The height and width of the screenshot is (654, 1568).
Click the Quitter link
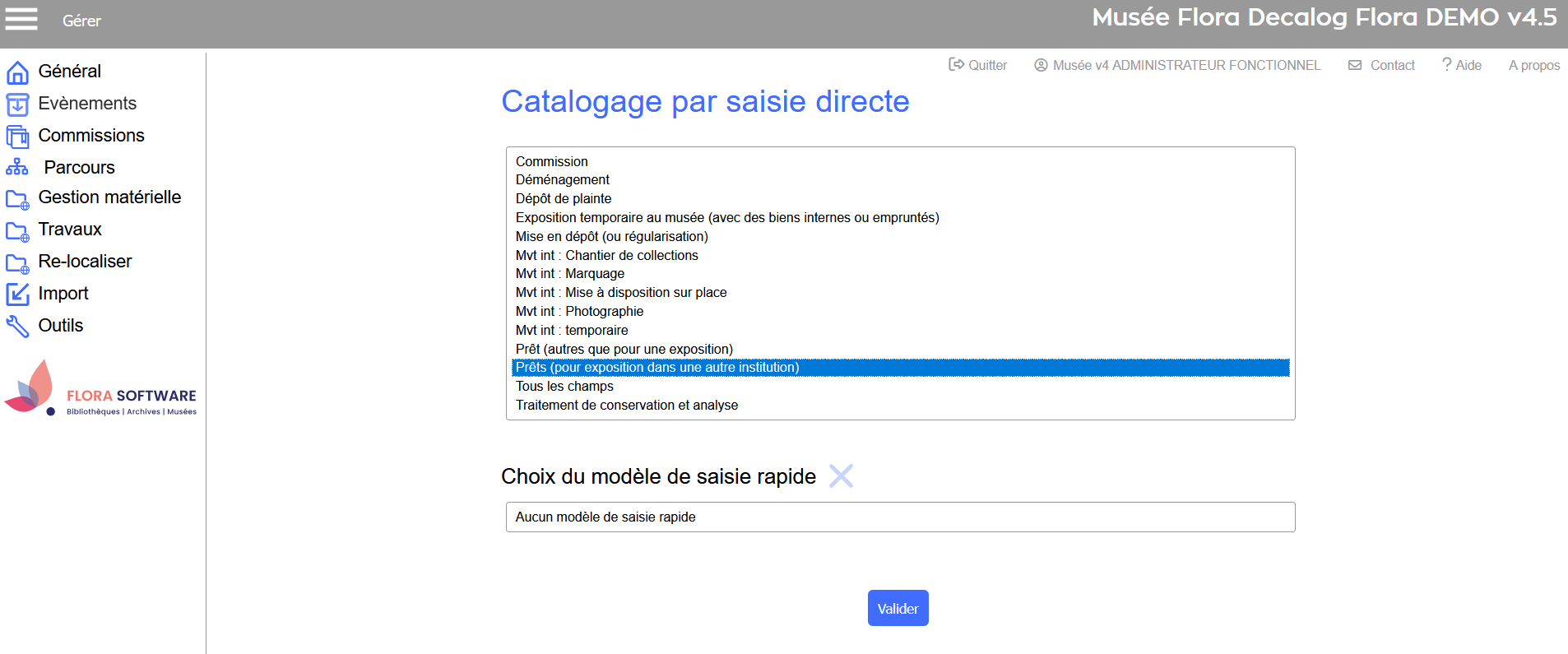(x=978, y=65)
